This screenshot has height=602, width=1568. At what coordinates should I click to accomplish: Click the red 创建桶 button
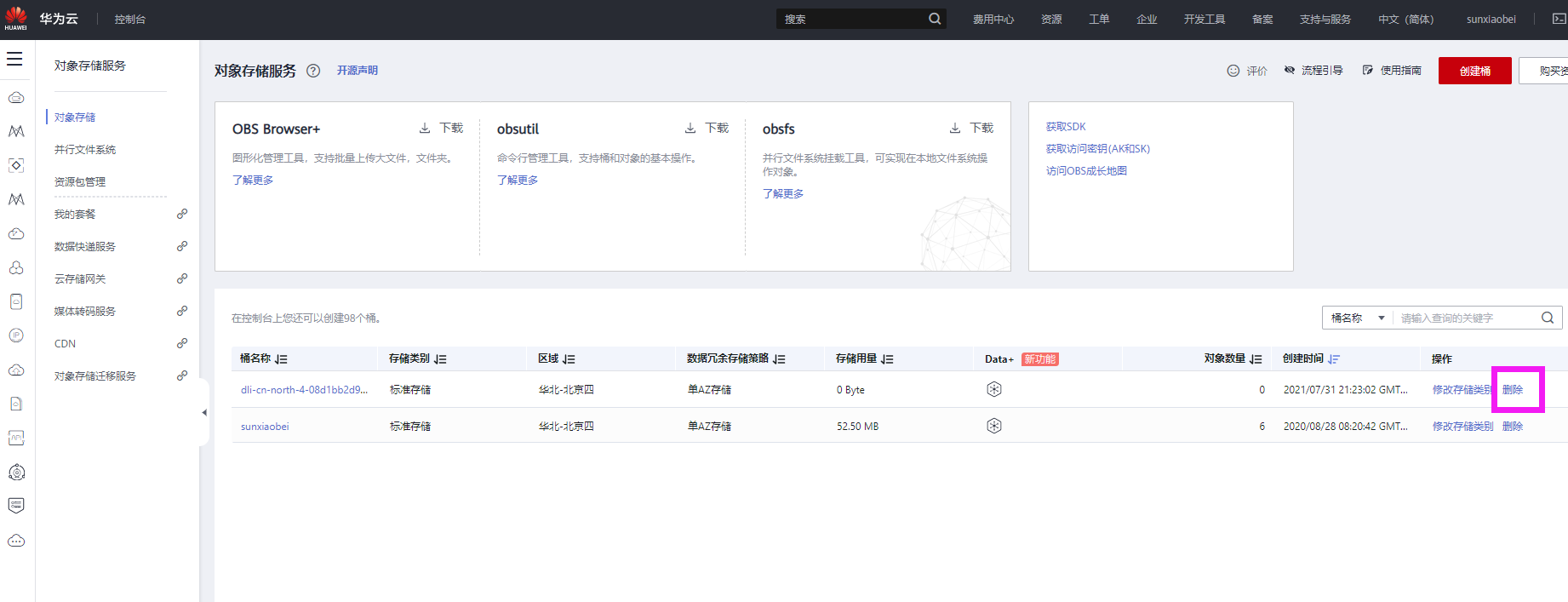coord(1475,71)
